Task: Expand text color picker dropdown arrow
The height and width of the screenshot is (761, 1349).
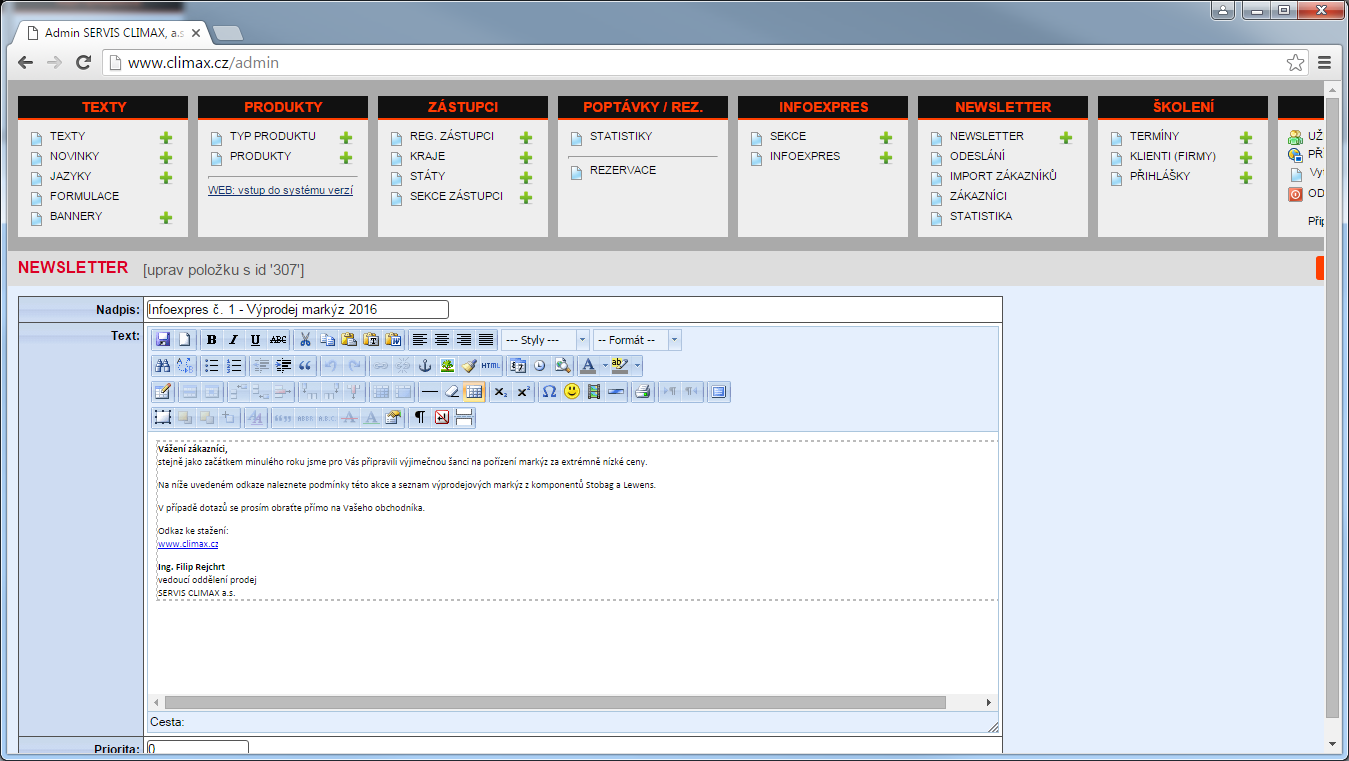Action: (x=605, y=366)
